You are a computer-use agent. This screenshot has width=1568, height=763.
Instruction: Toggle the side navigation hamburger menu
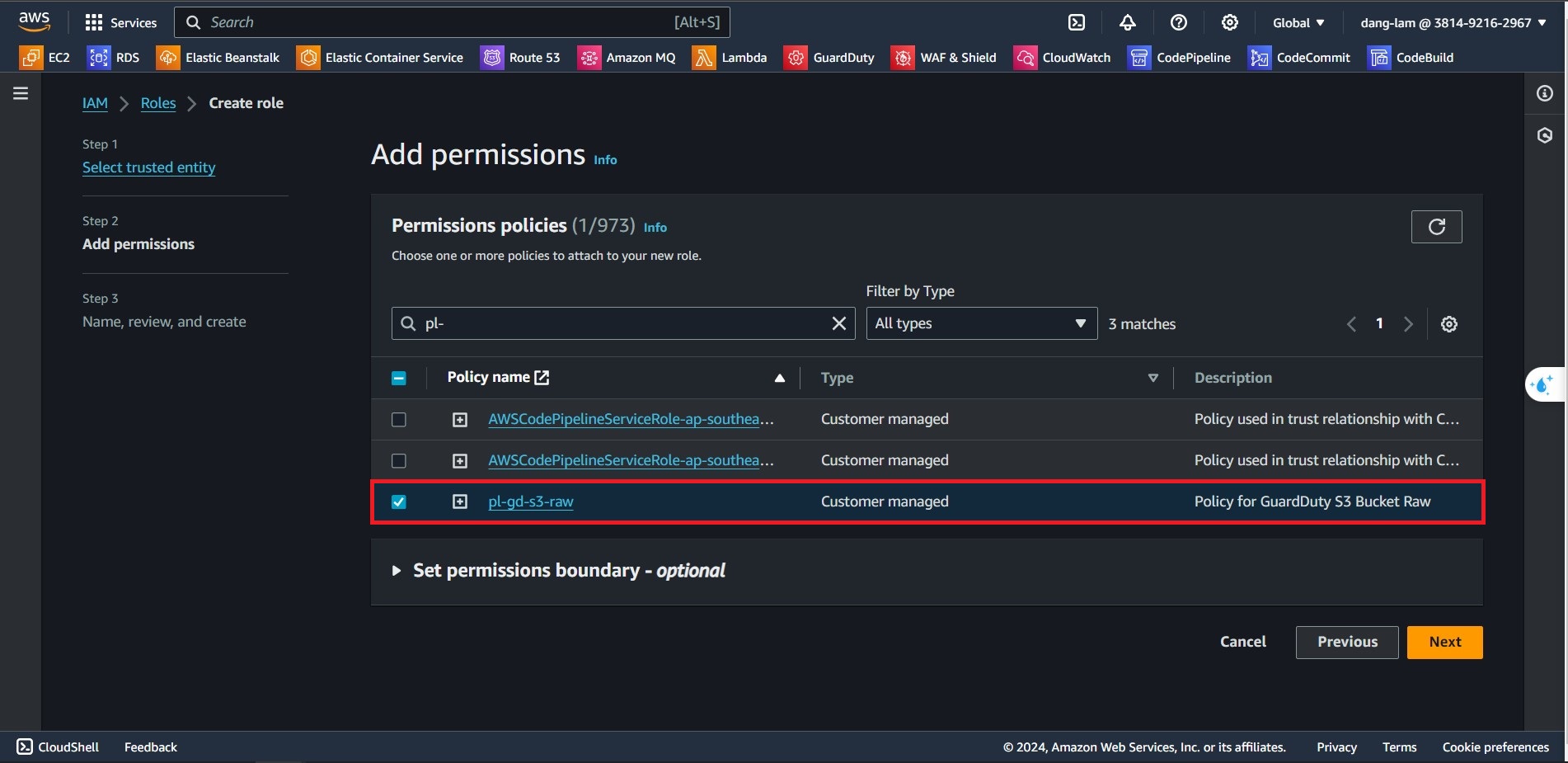click(x=21, y=93)
